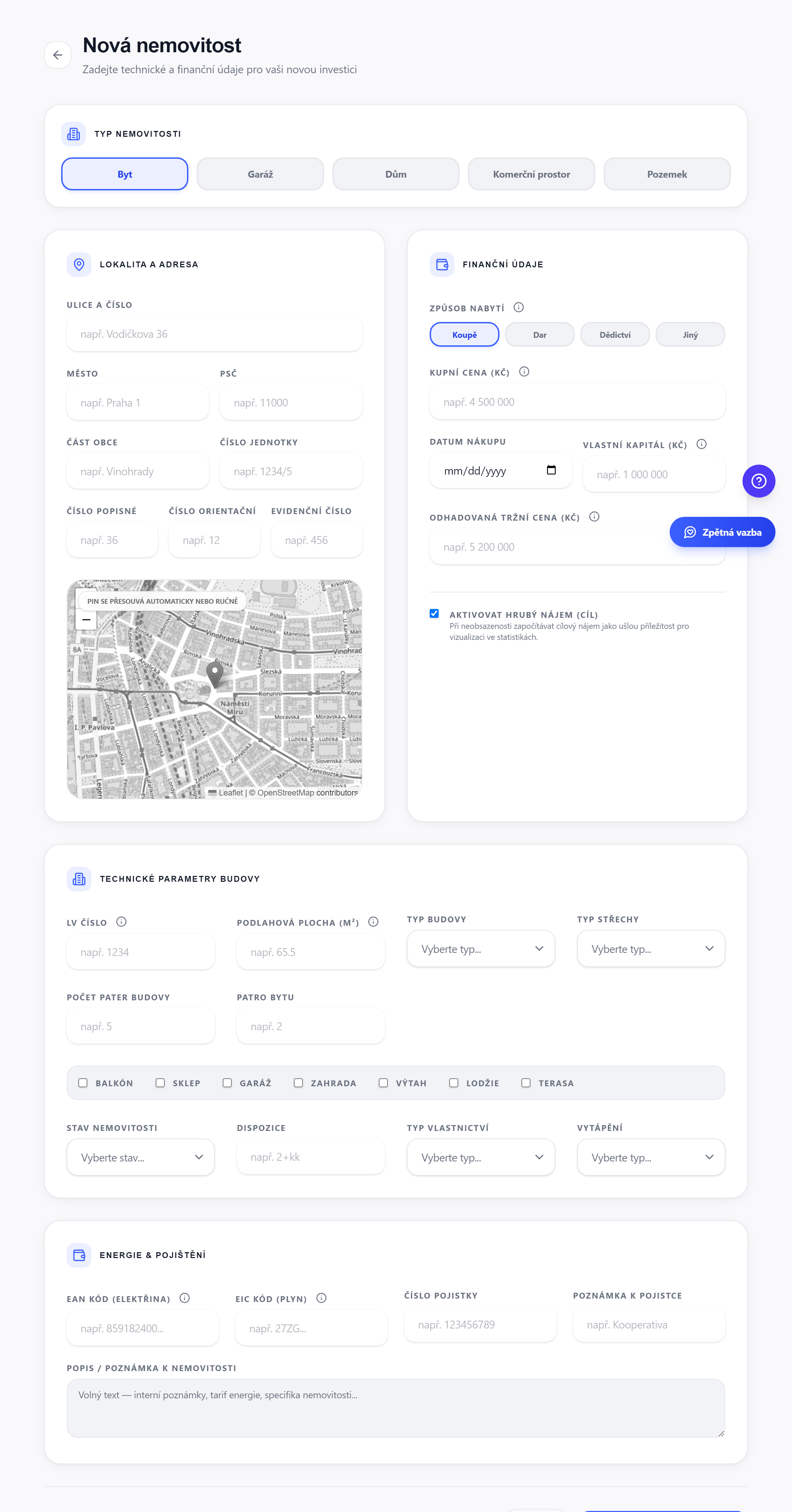This screenshot has width=792, height=1512.
Task: Select Komerční prostor property type
Action: [x=531, y=174]
